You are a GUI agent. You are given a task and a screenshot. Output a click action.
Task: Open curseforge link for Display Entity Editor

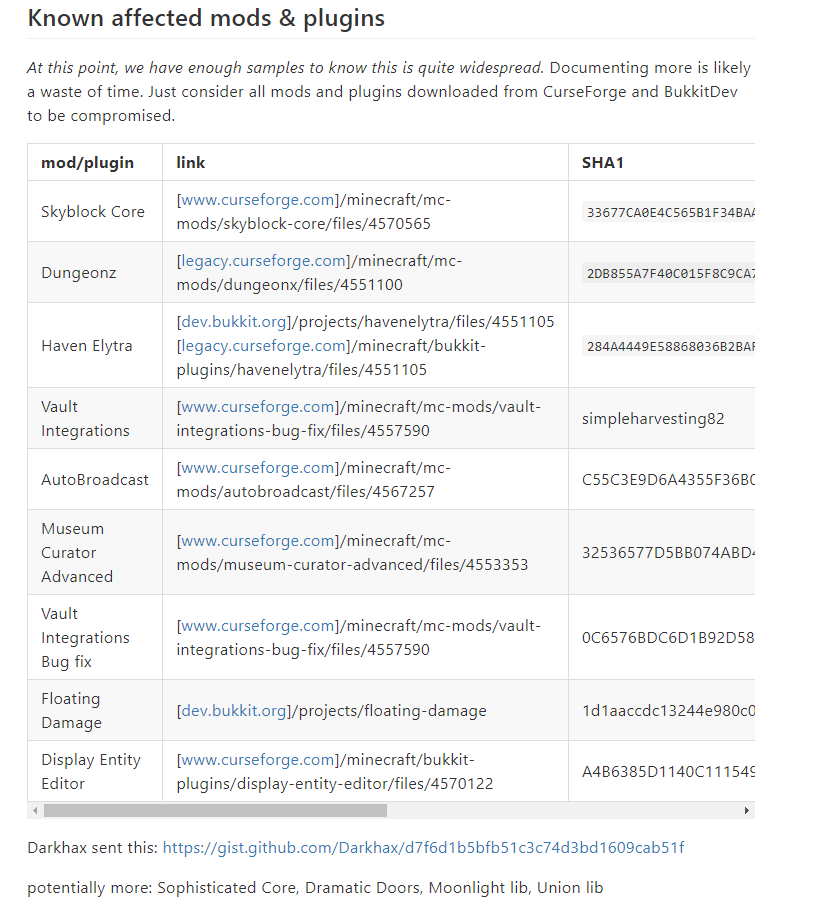pyautogui.click(x=258, y=760)
